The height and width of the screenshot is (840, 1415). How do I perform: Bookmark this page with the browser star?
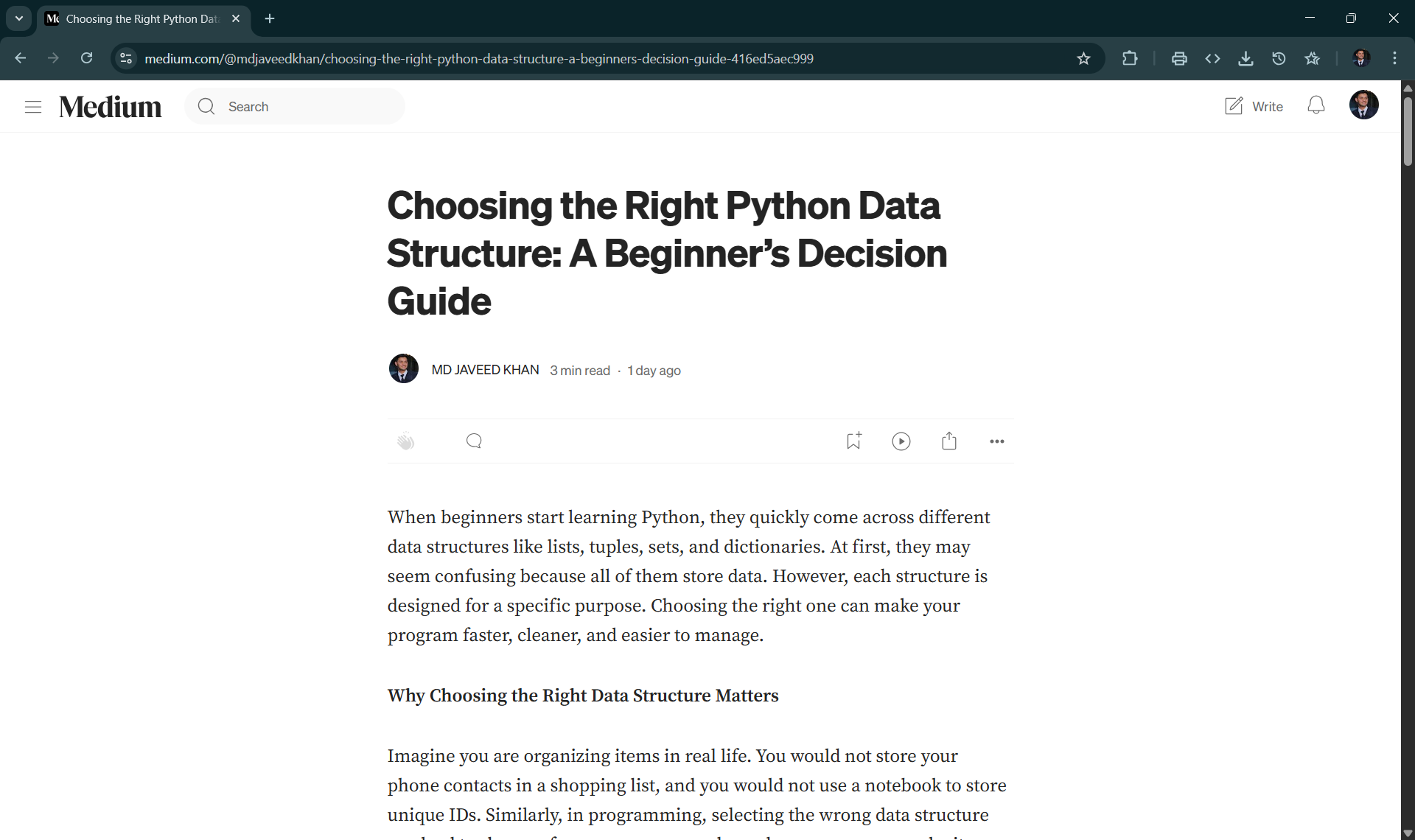[x=1083, y=58]
